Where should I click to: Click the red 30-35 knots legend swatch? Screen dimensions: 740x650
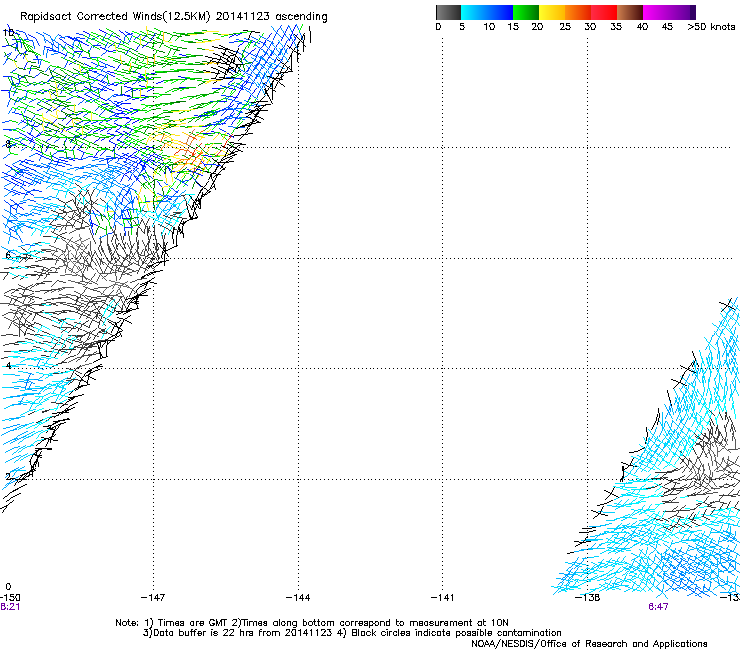(604, 12)
